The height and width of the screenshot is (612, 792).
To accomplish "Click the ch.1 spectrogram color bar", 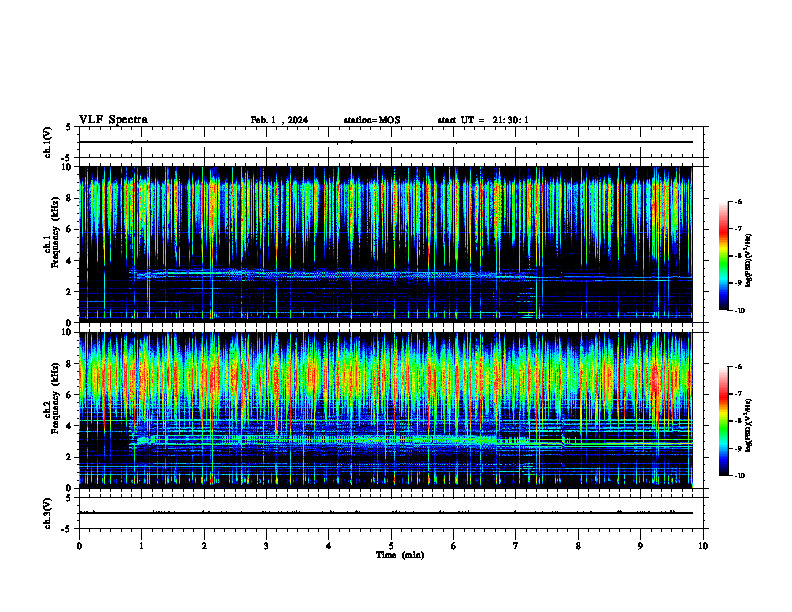I will [x=724, y=256].
